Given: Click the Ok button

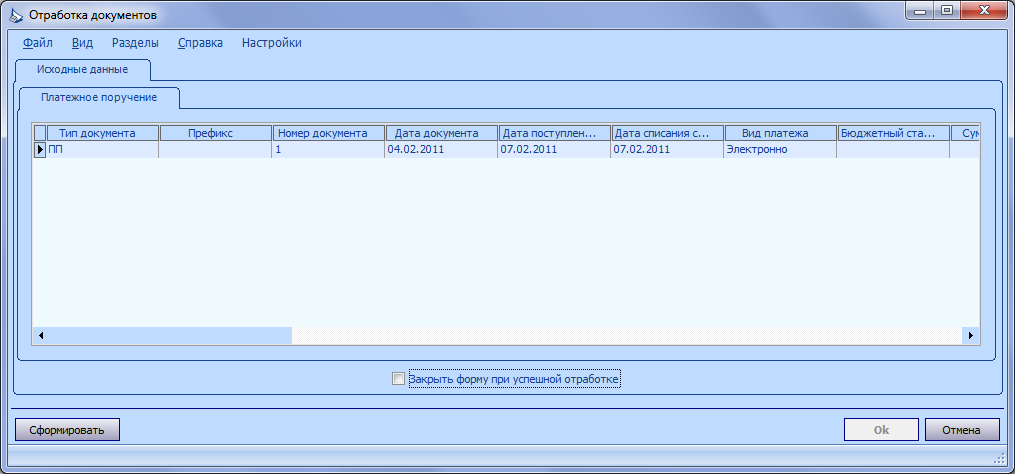Looking at the screenshot, I should click(x=881, y=430).
